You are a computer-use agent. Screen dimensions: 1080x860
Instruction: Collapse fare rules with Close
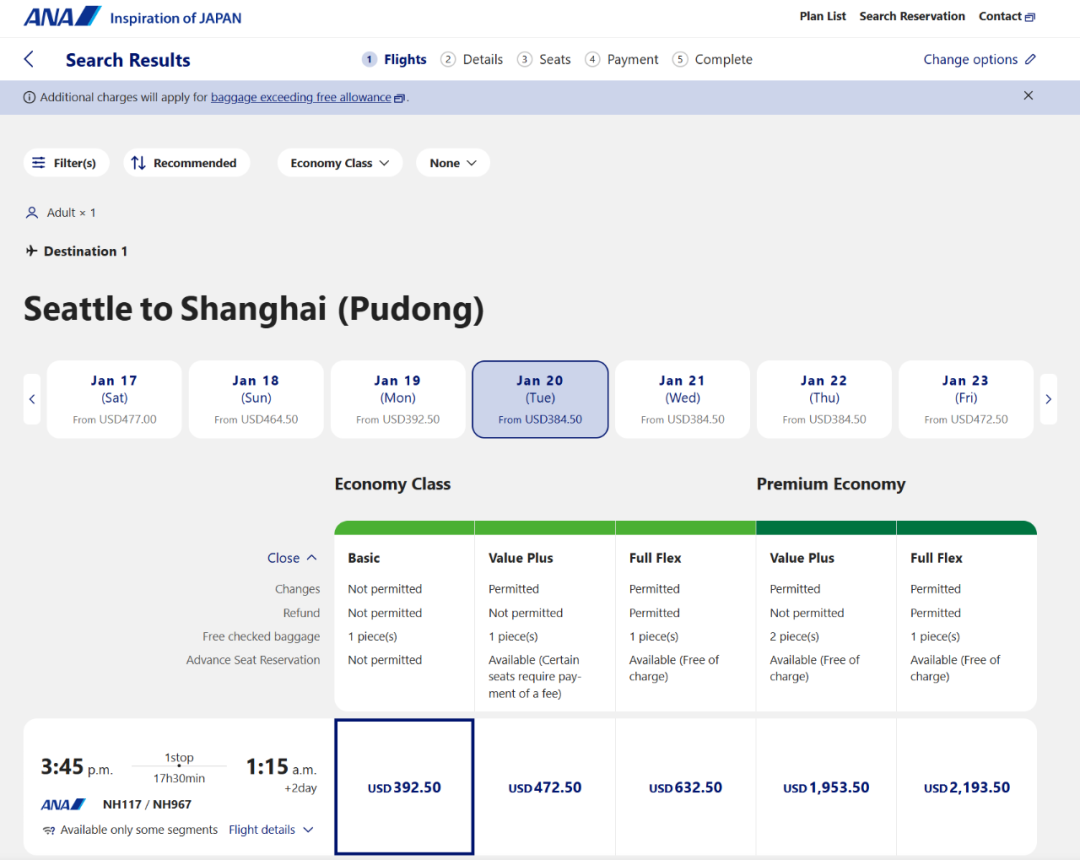[x=292, y=558]
